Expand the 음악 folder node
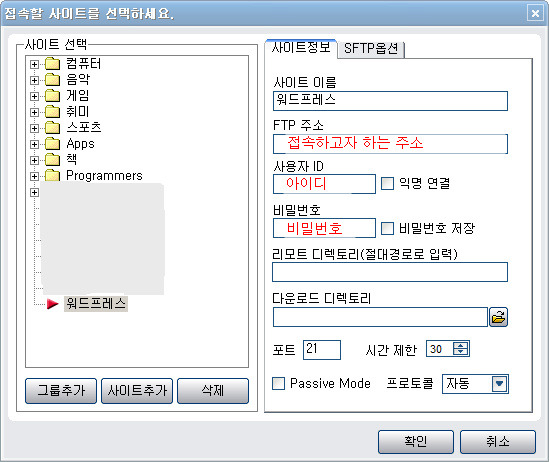Screen dimensions: 549x462 pyautogui.click(x=34, y=80)
